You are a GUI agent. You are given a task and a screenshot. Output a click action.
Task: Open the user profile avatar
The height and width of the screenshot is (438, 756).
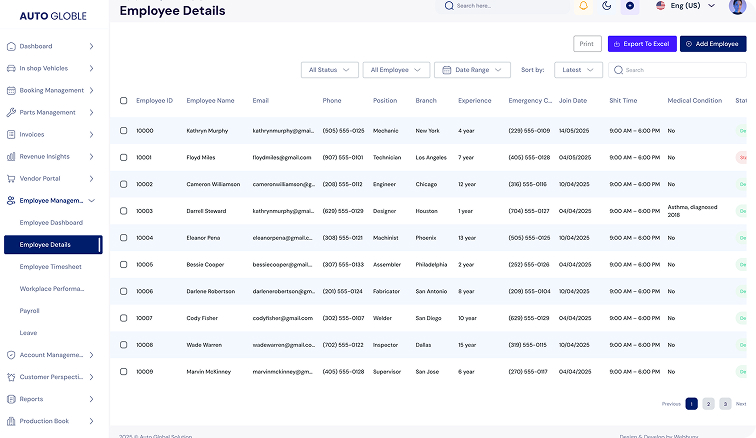738,6
